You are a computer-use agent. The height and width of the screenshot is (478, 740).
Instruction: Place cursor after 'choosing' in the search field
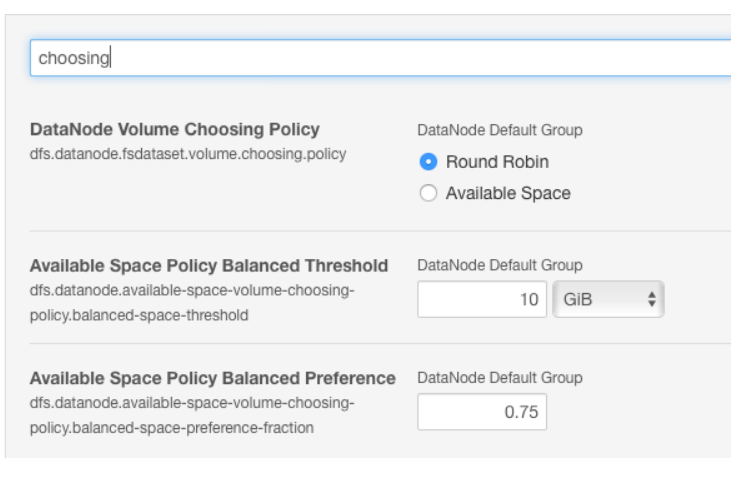click(110, 58)
